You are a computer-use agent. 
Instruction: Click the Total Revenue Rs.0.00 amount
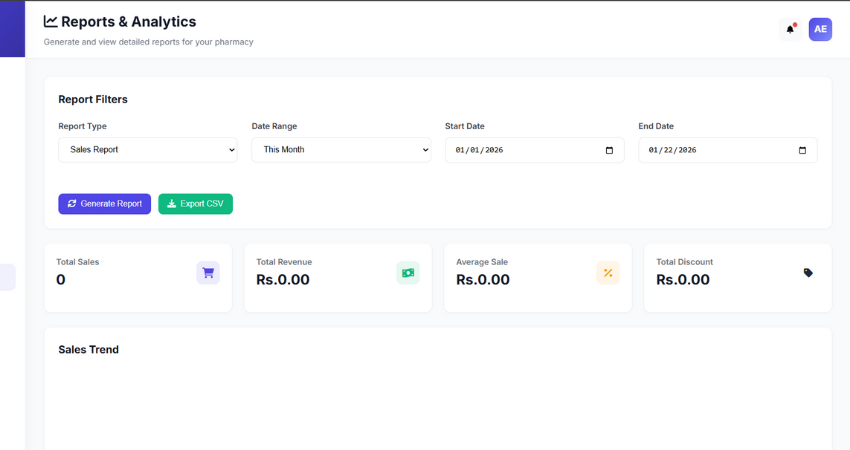tap(283, 280)
